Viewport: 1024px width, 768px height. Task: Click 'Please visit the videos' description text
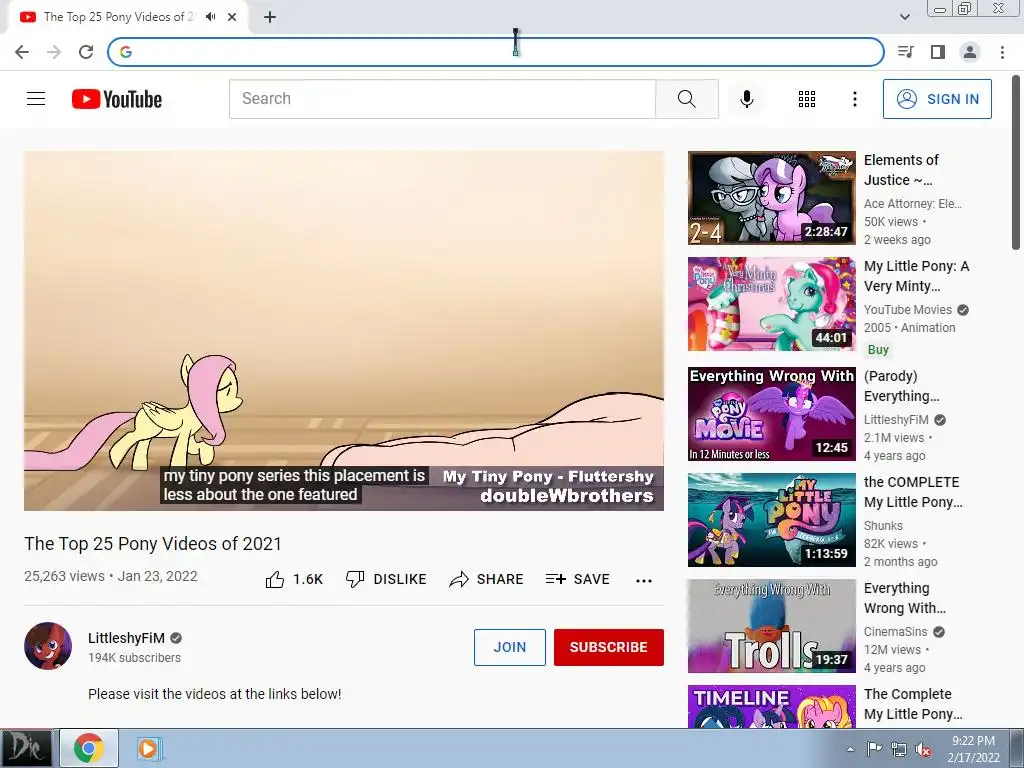point(214,694)
